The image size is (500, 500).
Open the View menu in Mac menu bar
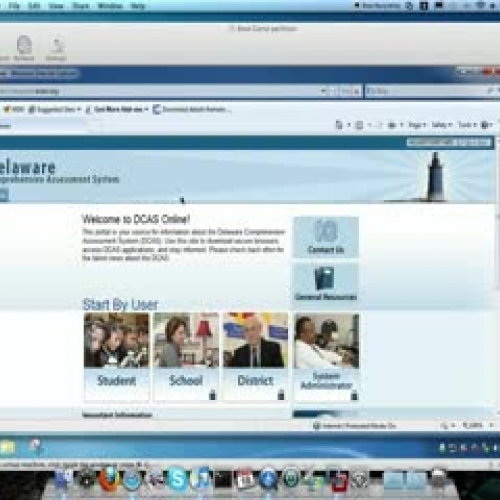click(56, 6)
